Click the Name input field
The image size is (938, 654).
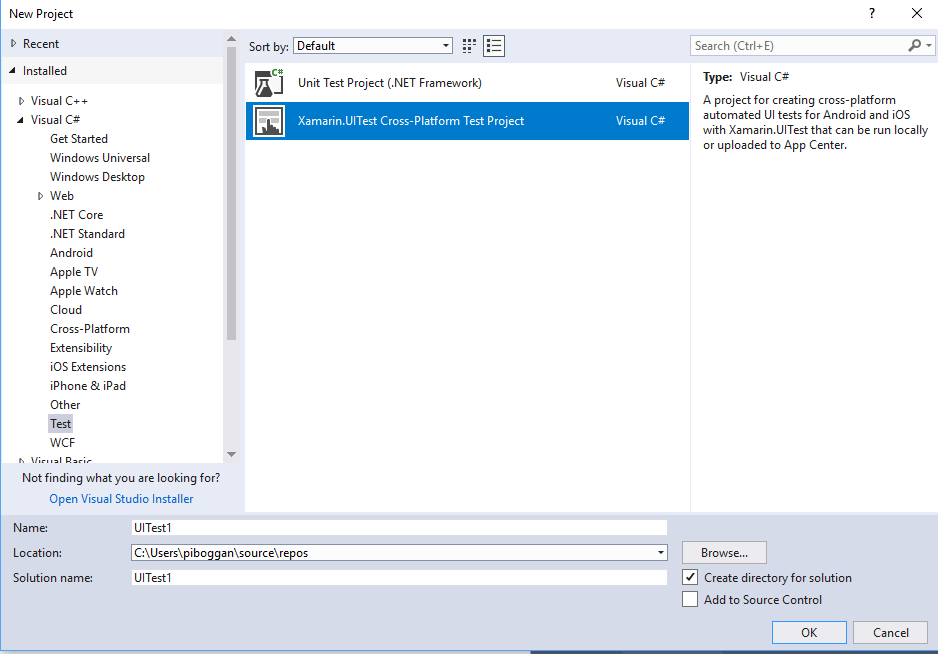[x=399, y=528]
